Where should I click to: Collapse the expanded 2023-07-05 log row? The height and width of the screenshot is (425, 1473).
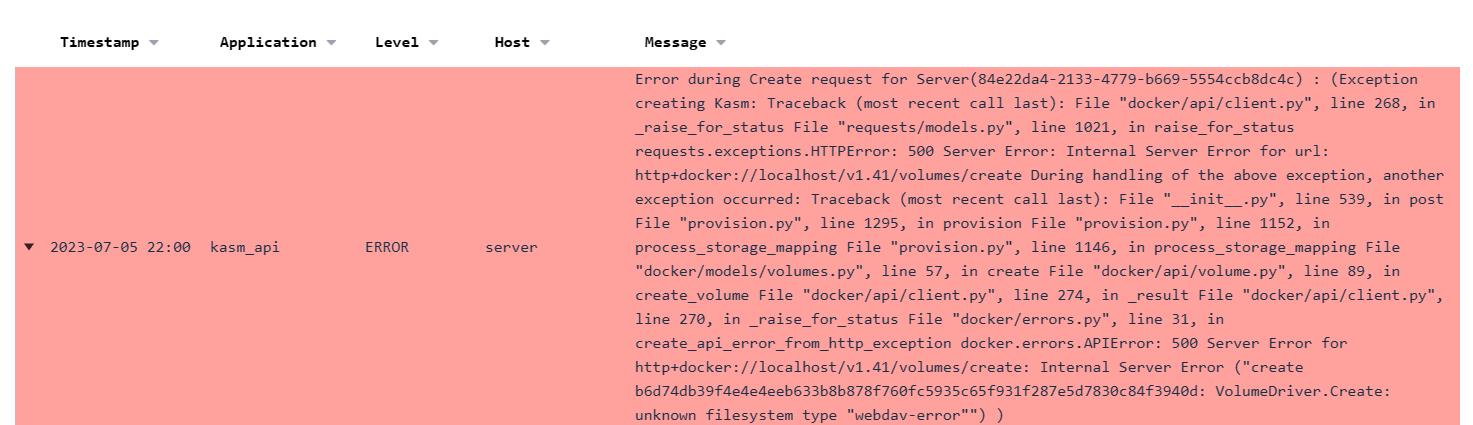29,247
